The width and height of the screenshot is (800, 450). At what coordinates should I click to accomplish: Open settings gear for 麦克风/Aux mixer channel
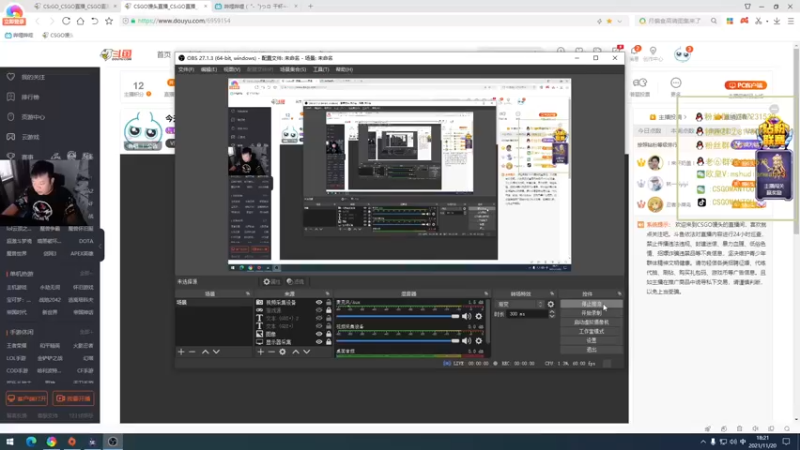[x=479, y=316]
